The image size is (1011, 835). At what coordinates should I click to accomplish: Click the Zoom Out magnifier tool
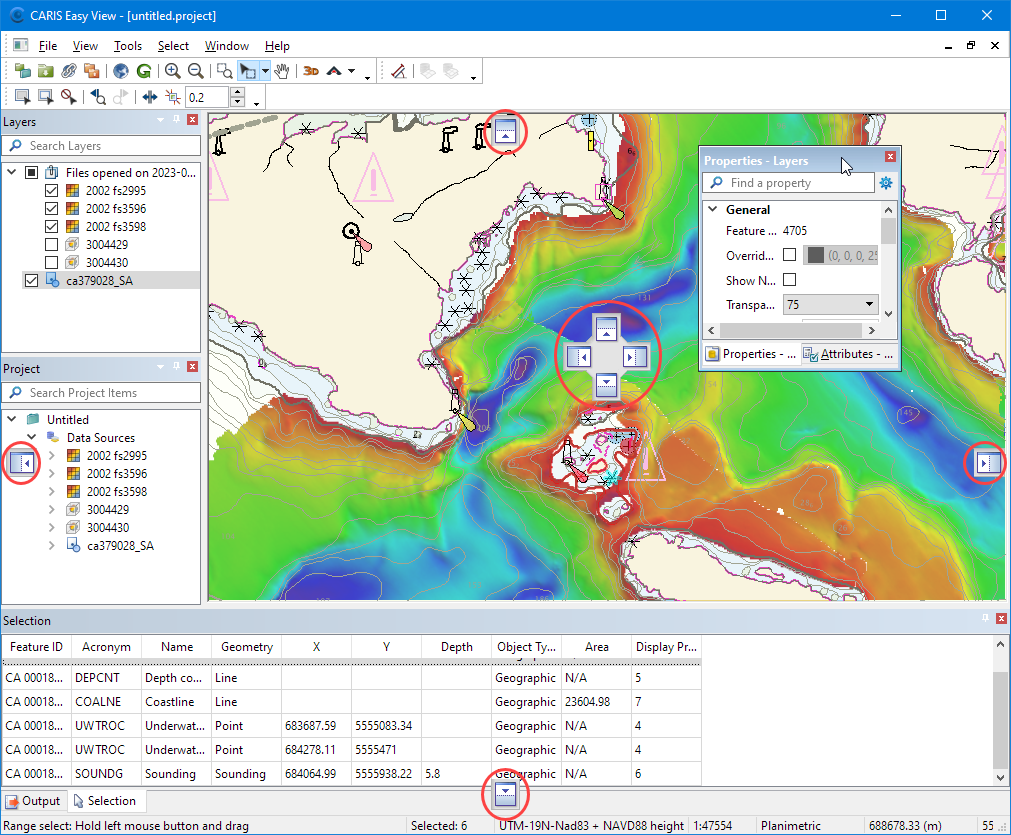pos(196,71)
